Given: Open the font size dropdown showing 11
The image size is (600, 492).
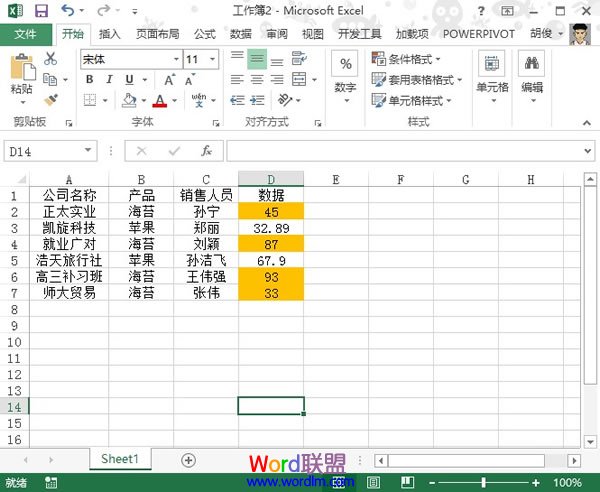Looking at the screenshot, I should [x=212, y=59].
